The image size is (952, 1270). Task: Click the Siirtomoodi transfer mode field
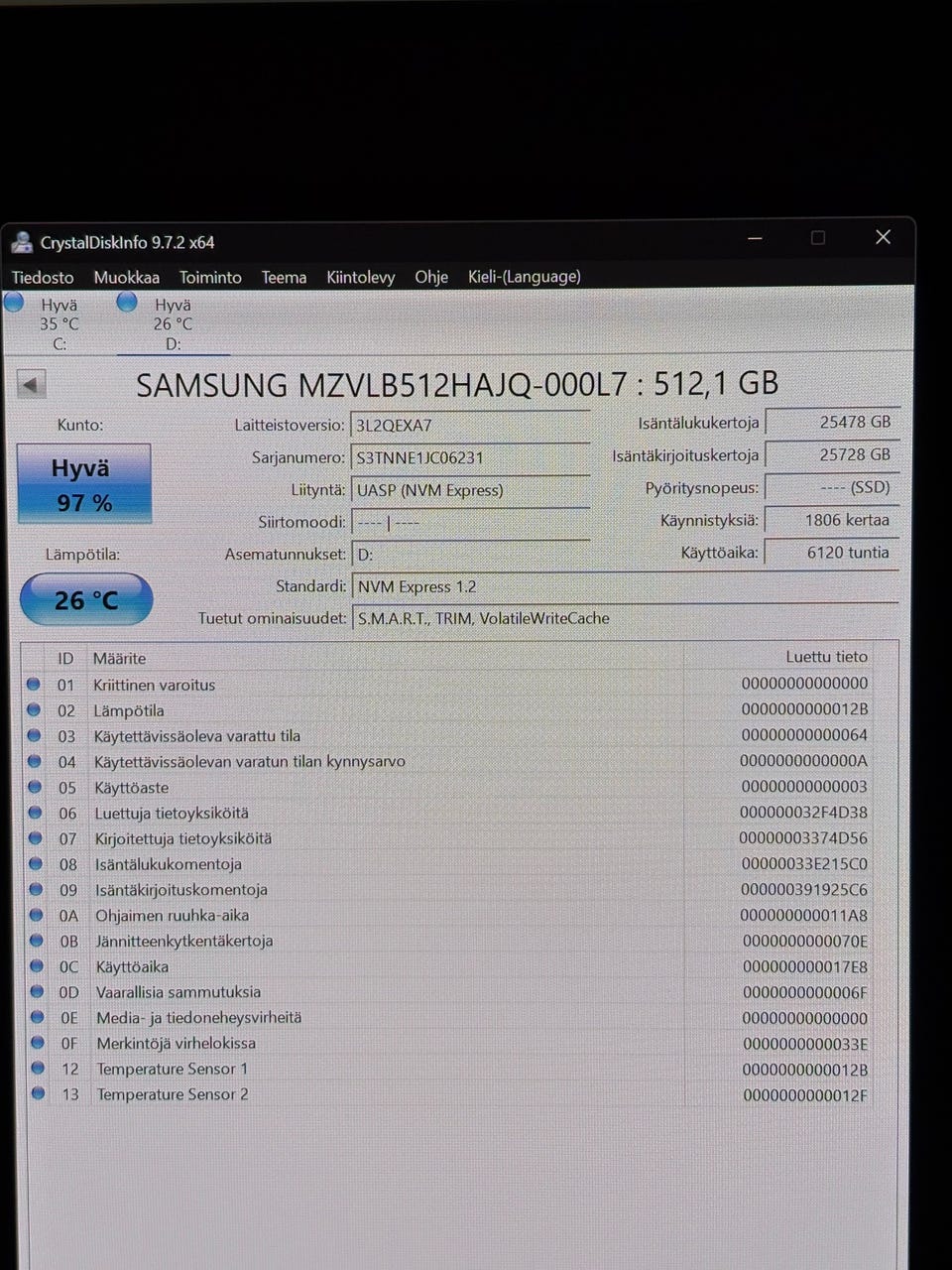click(x=470, y=522)
